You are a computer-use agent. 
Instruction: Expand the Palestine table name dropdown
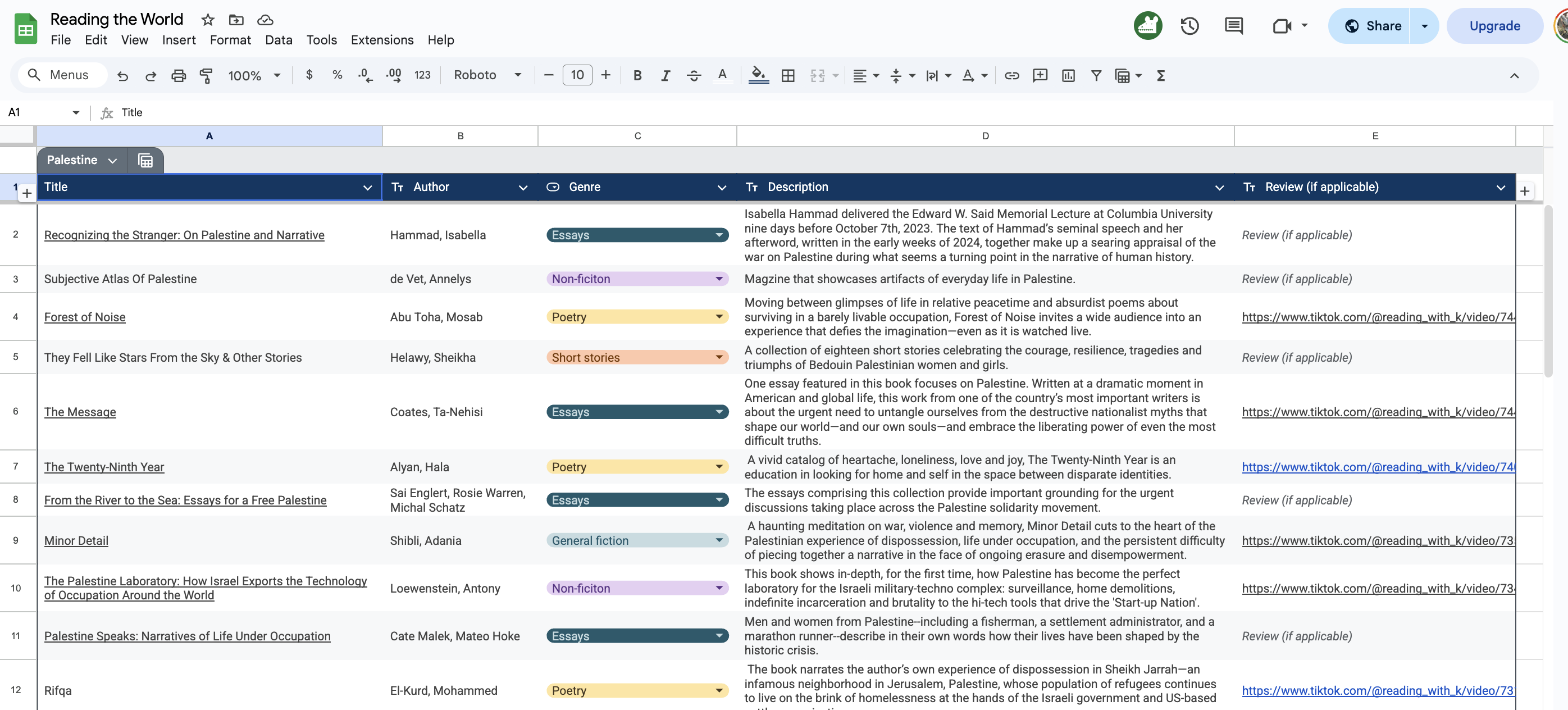112,161
